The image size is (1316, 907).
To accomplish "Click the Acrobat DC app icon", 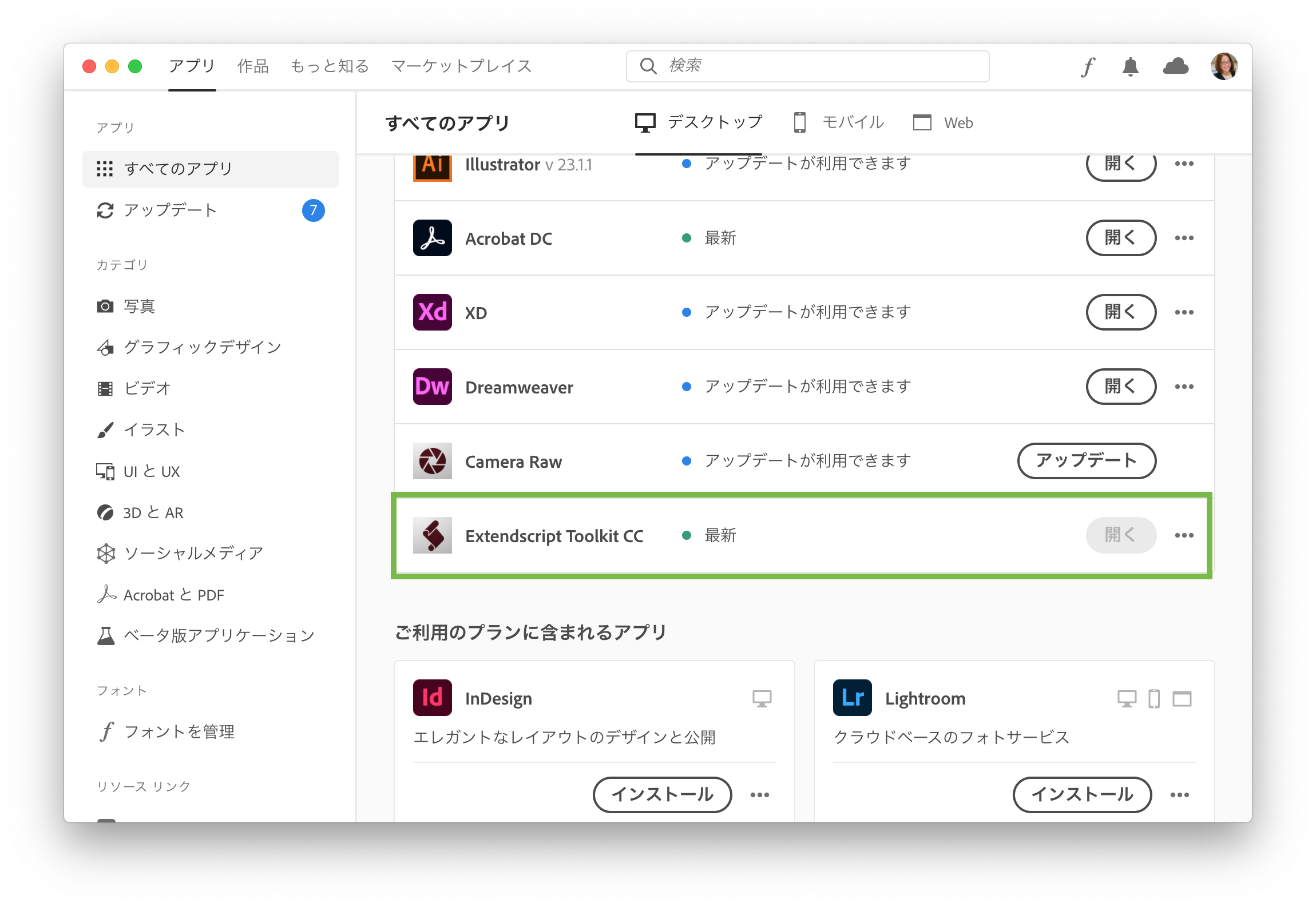I will coord(432,238).
